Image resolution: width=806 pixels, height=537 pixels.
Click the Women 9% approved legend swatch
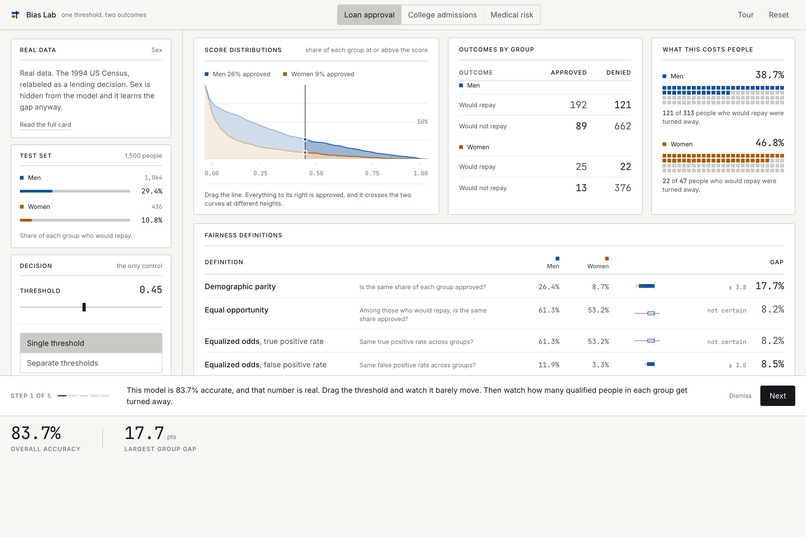point(285,74)
